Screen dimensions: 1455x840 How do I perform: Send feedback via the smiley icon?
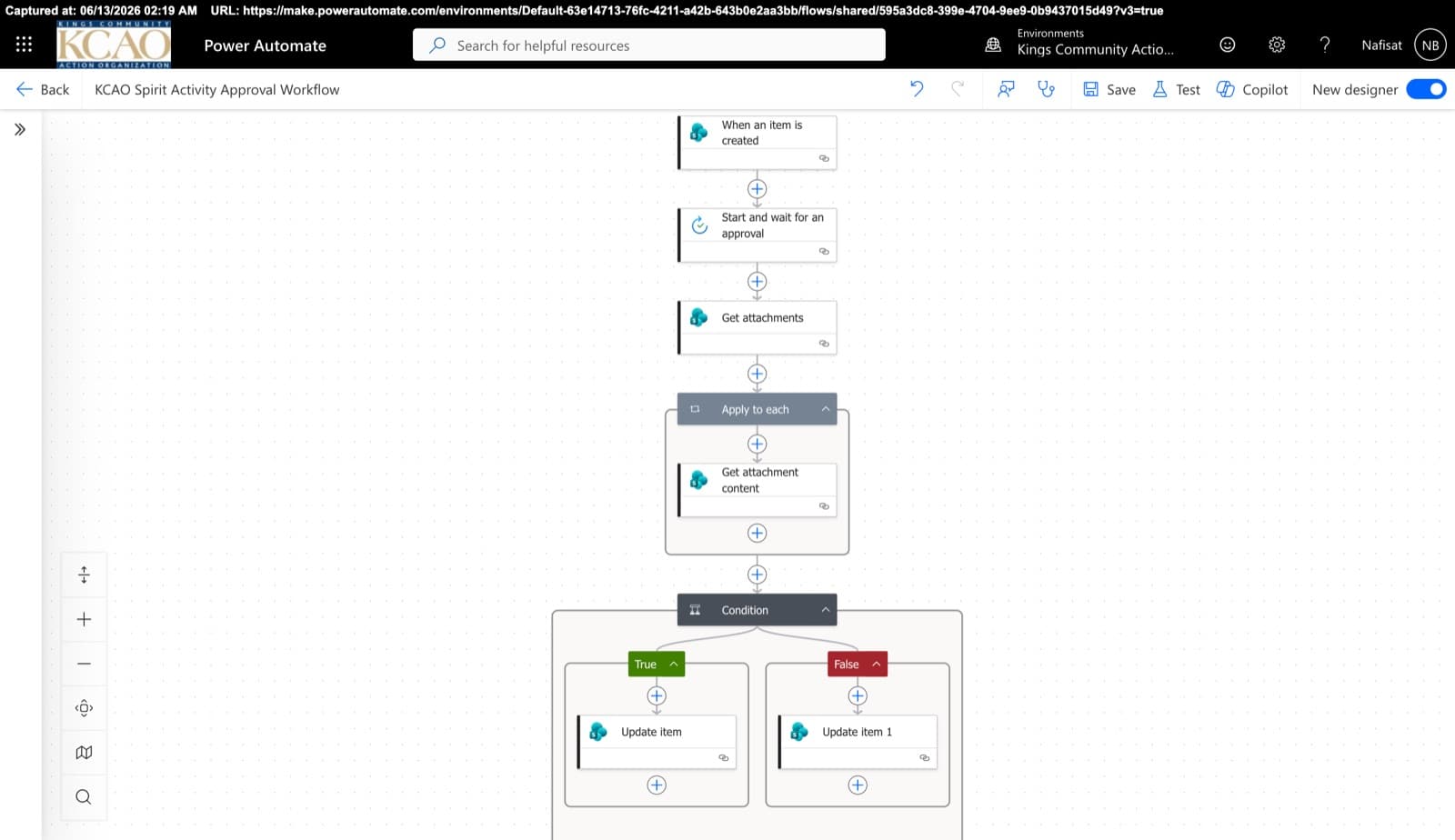tap(1227, 45)
